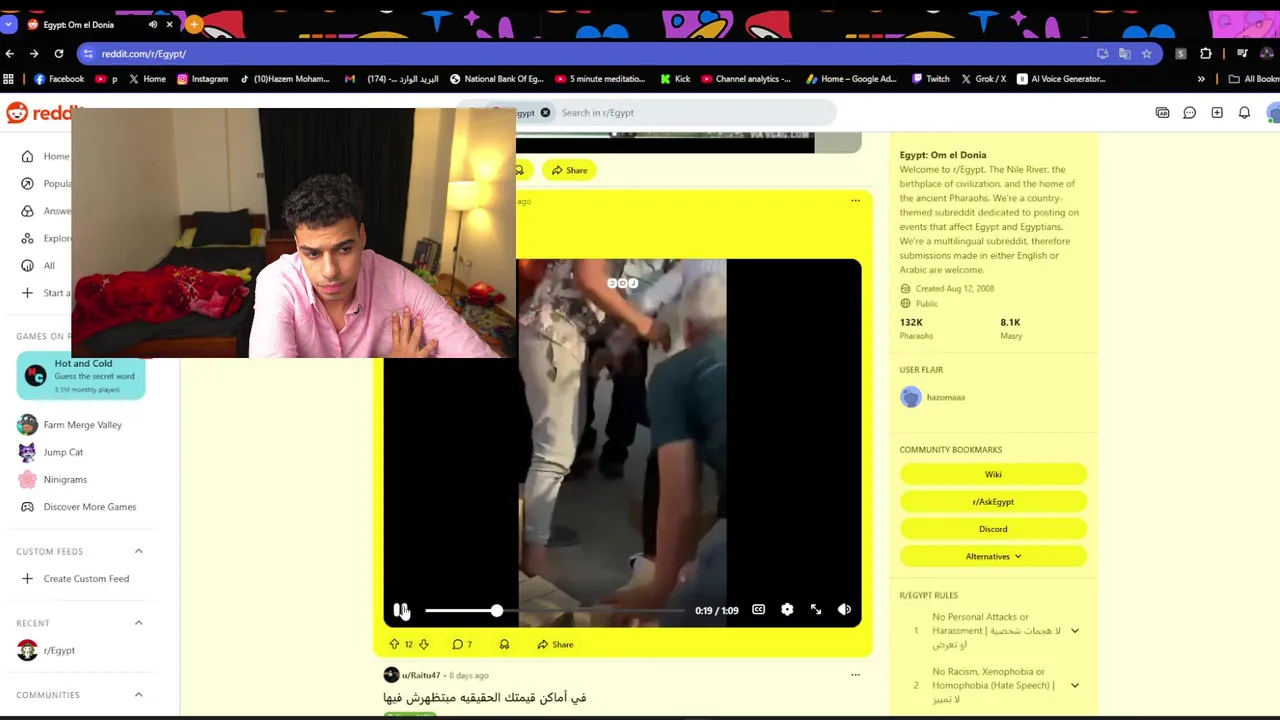Share the video post
The height and width of the screenshot is (720, 1280).
tap(555, 645)
